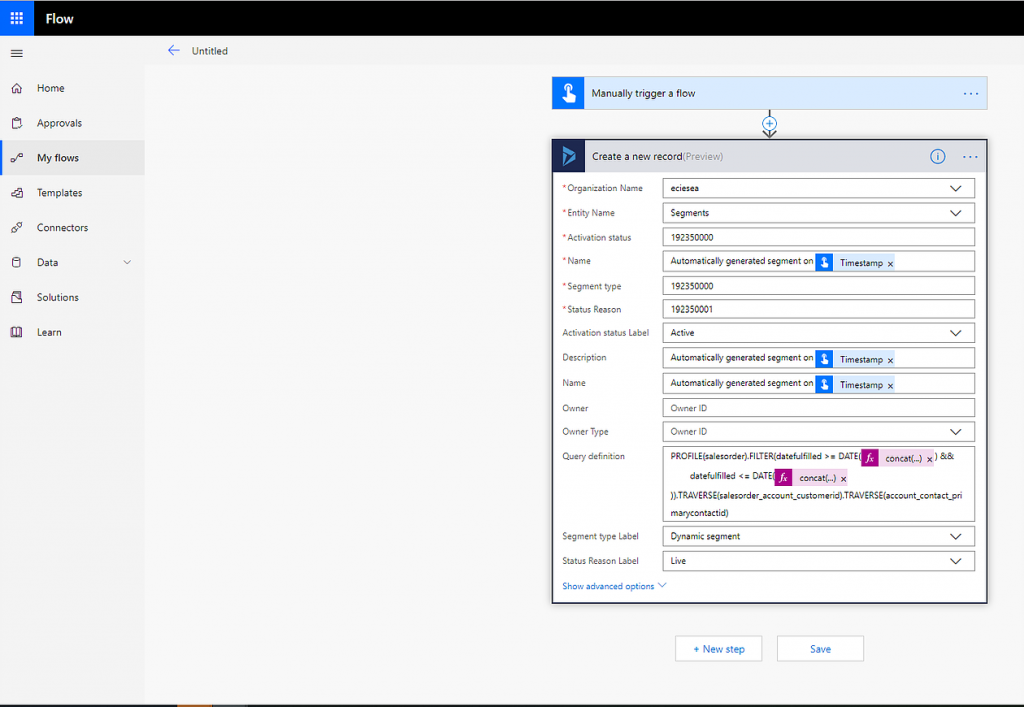Open the trigger step ellipsis menu
The height and width of the screenshot is (707, 1024).
970,93
